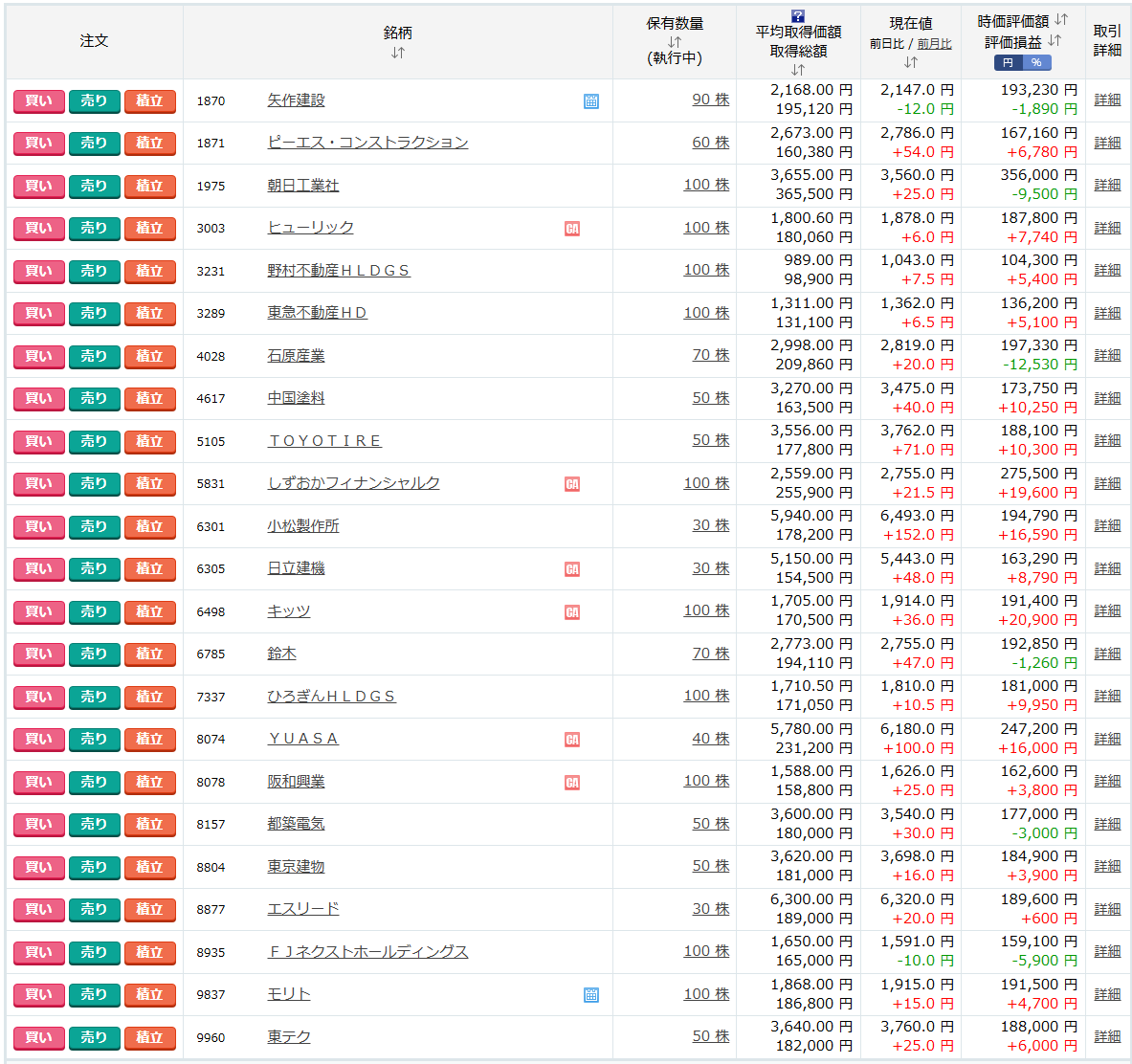Viewport: 1132px width, 1064px height.
Task: Open 詳細 link for 東京建物
Action: [1107, 867]
